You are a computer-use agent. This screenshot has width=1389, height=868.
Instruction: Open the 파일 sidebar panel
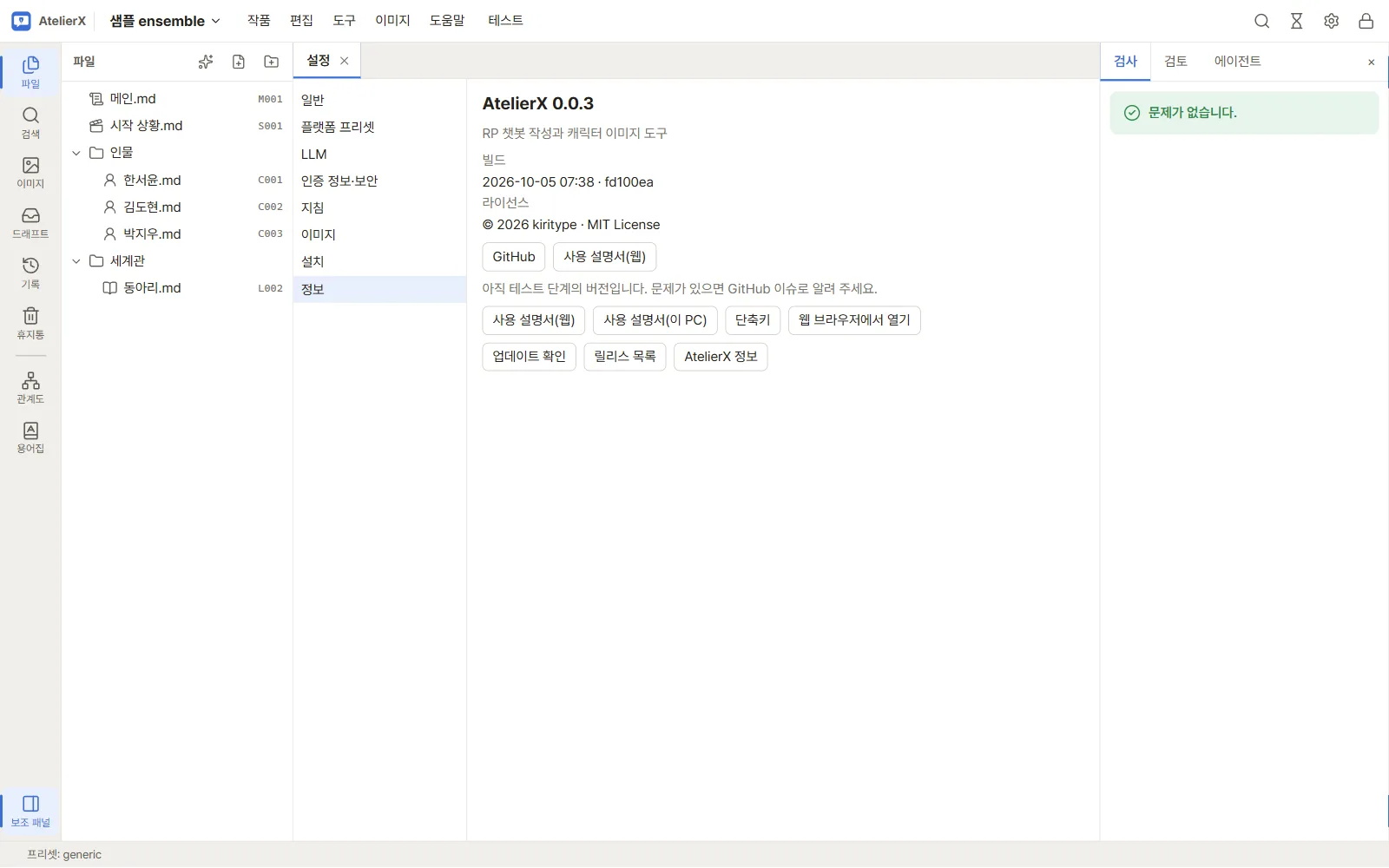[30, 72]
